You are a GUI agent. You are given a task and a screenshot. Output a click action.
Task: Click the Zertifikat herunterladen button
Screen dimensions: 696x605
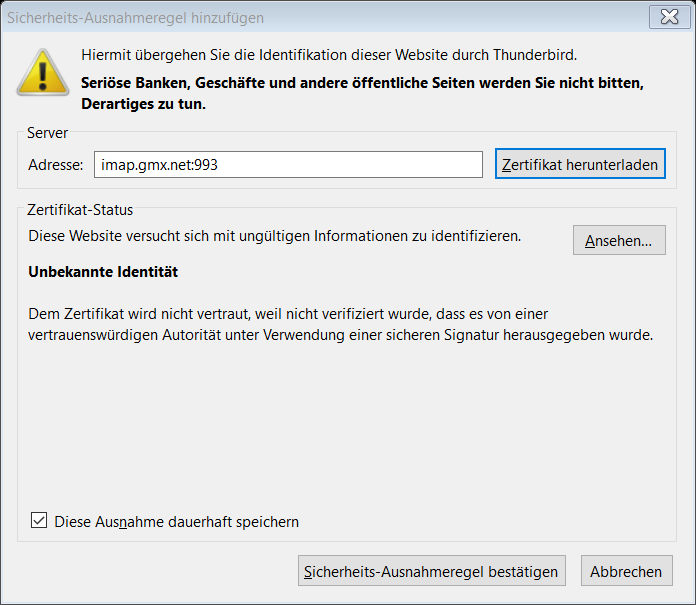[580, 164]
